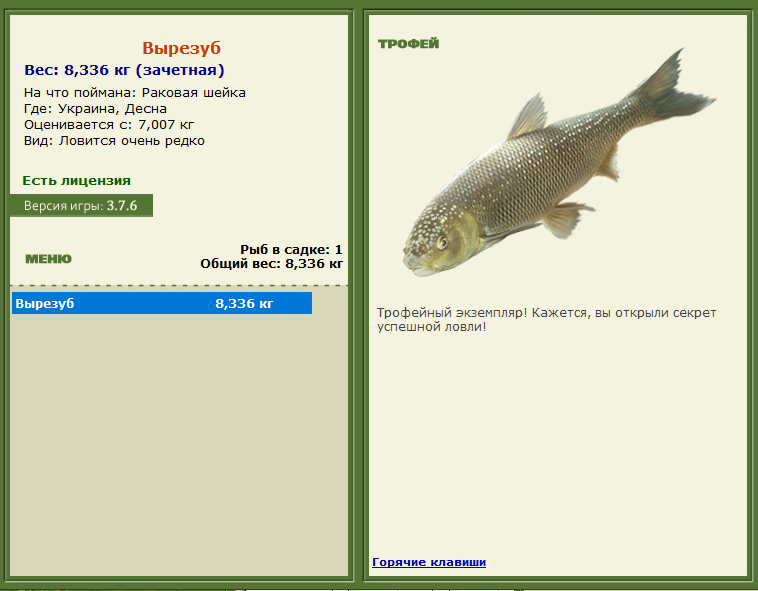Click the Есть лицензия label

pos(76,181)
